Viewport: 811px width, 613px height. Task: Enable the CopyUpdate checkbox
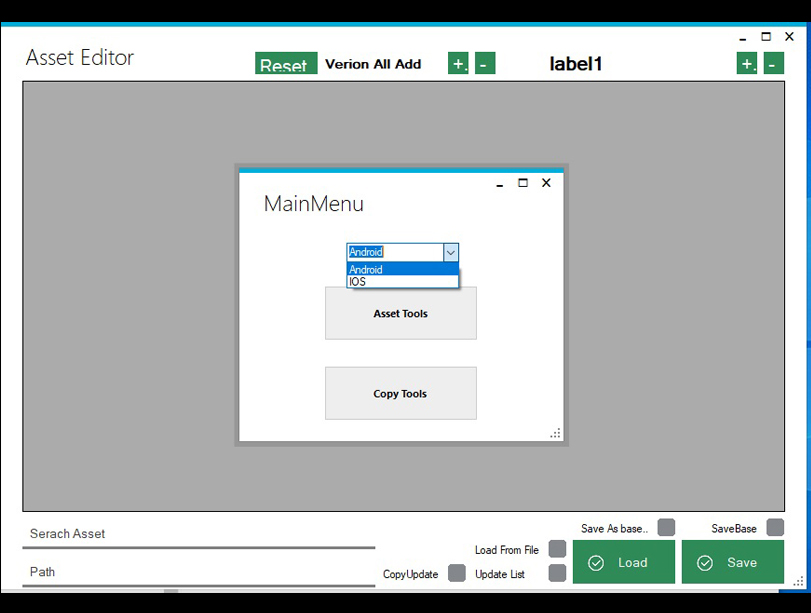tap(456, 573)
